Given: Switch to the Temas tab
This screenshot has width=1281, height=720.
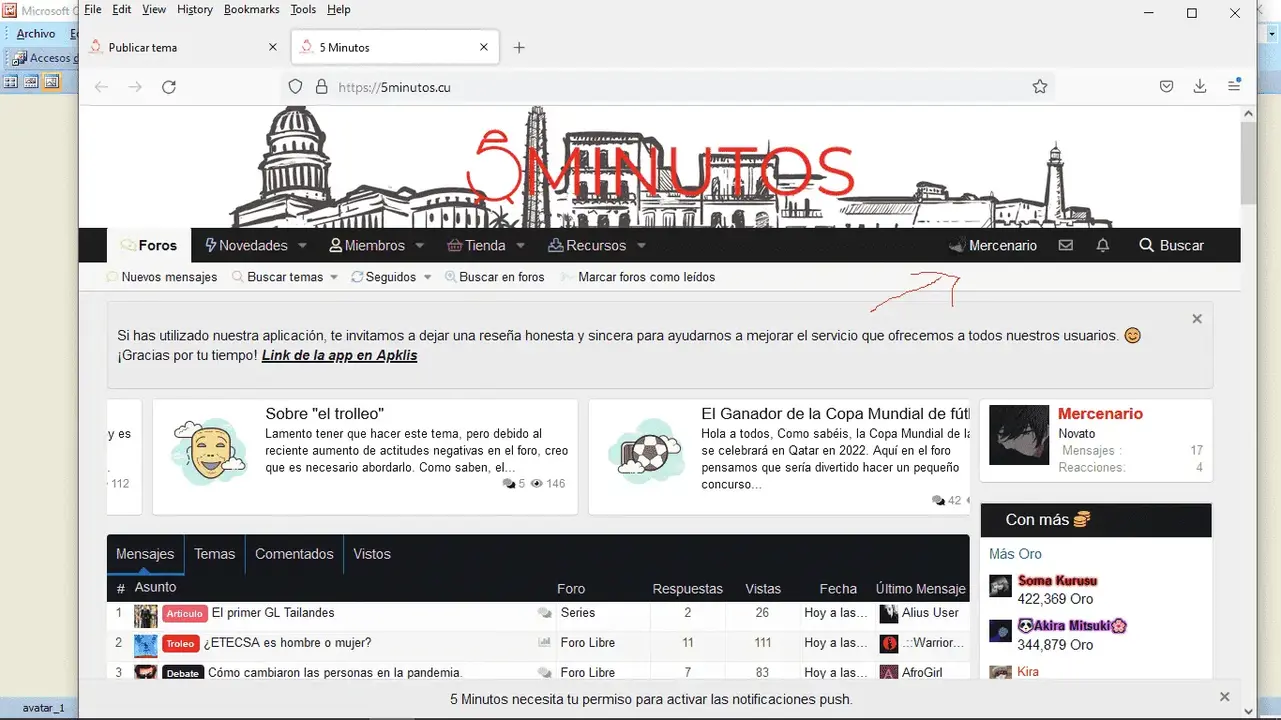Looking at the screenshot, I should (214, 554).
